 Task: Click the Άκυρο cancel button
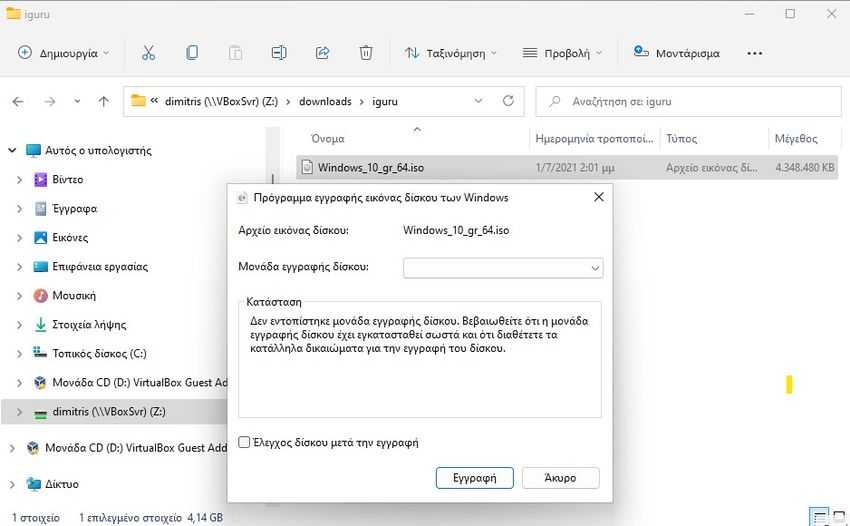561,478
